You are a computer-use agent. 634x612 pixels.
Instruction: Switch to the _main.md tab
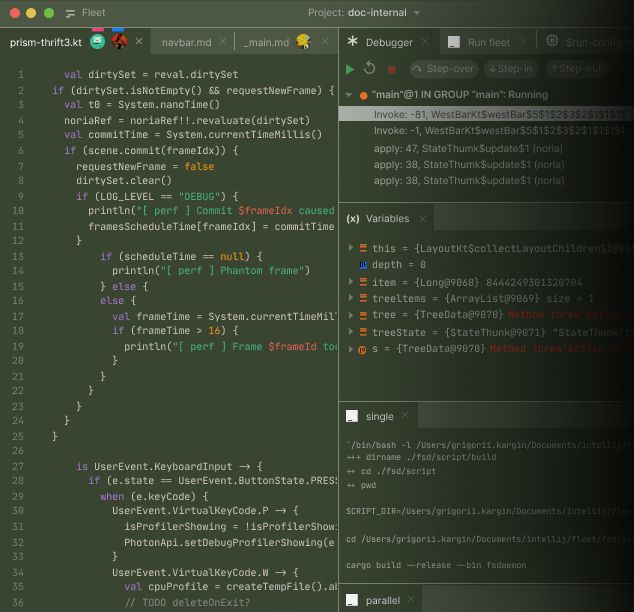266,42
